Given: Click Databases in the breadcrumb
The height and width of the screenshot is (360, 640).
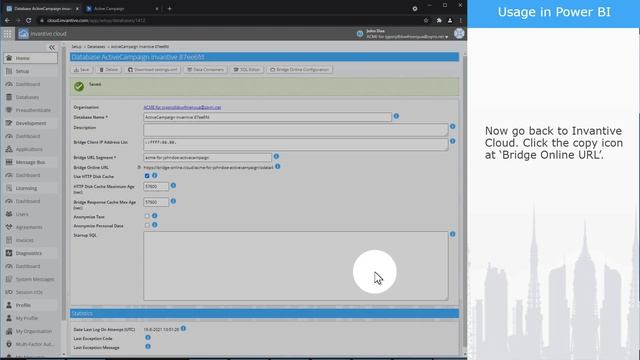Looking at the screenshot, I should 96,47.
